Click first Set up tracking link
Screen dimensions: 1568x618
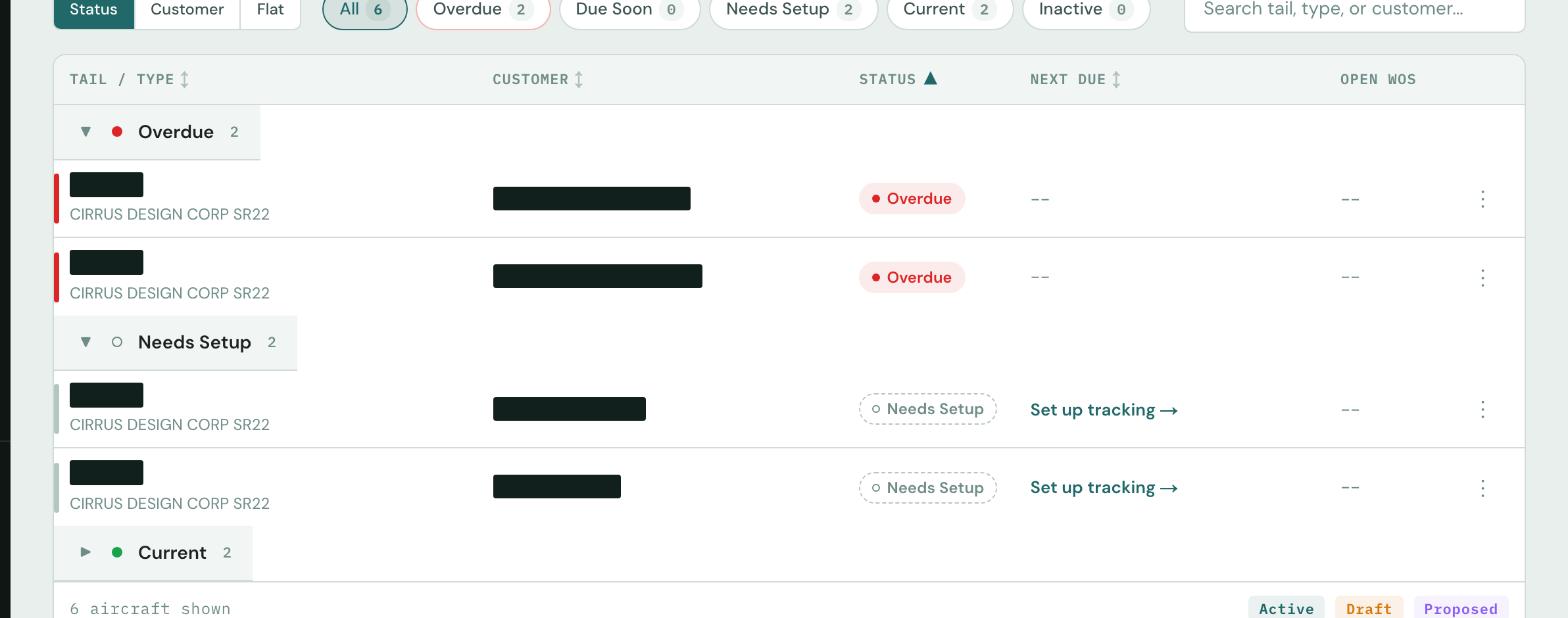(1104, 410)
